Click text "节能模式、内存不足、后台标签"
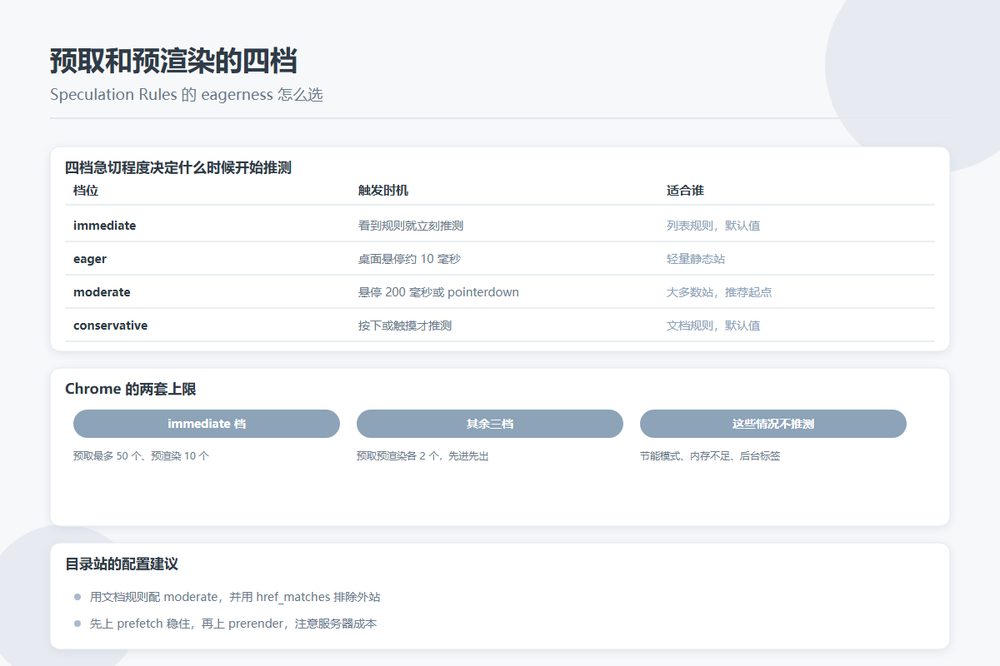 [x=710, y=455]
